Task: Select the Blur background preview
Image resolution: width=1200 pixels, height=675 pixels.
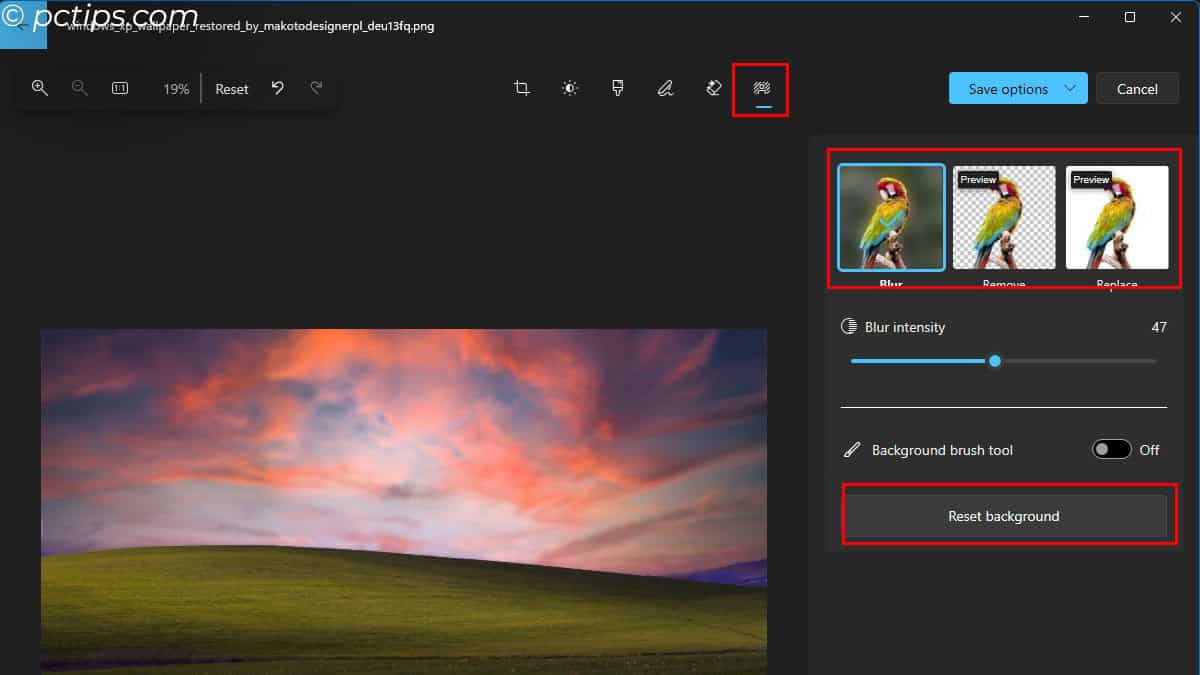Action: coord(890,216)
